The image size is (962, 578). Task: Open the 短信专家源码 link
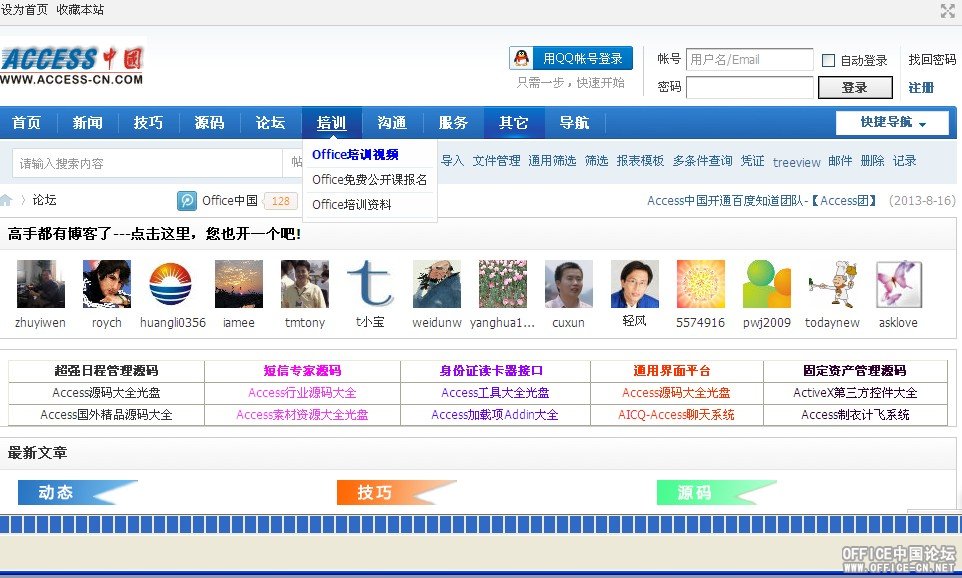coord(302,371)
